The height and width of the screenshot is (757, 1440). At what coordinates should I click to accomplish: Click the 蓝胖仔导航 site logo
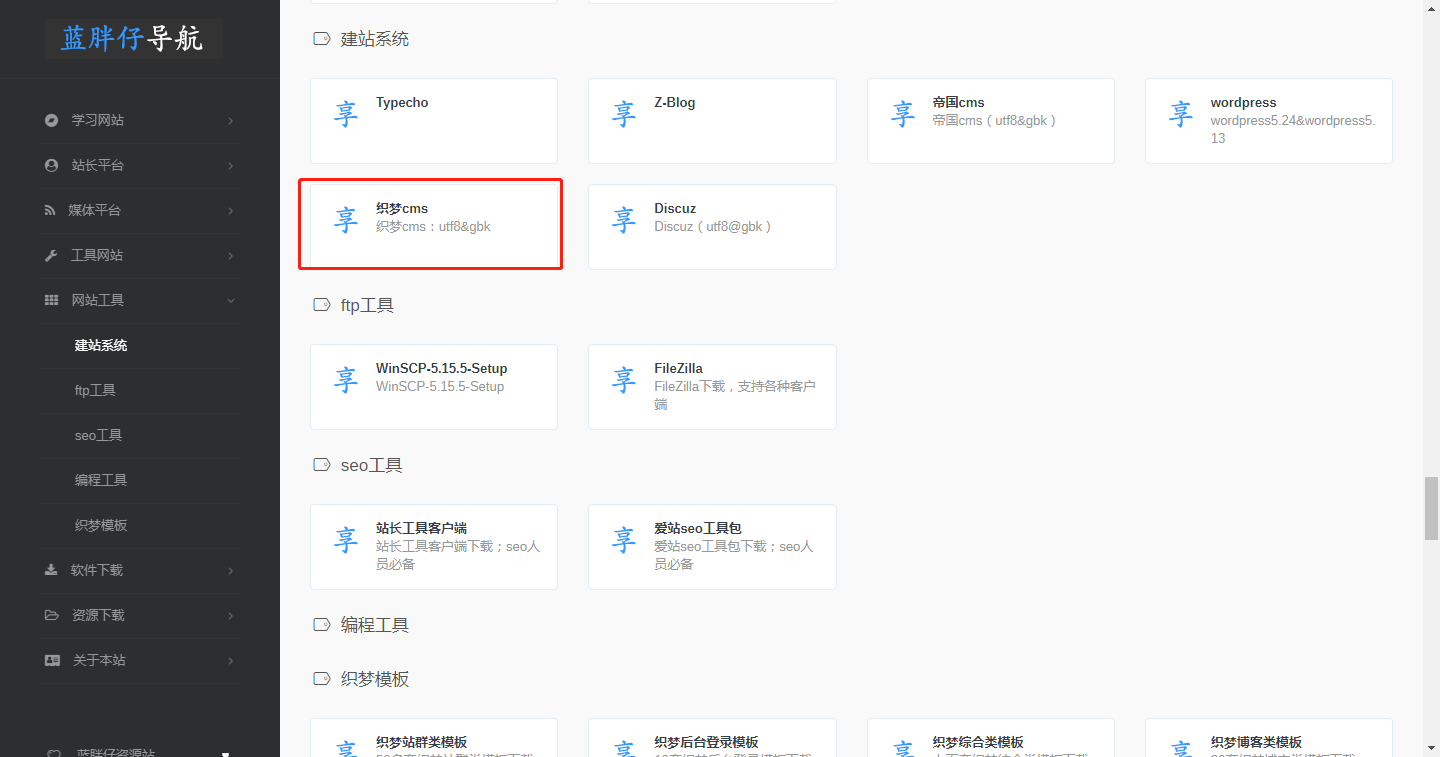(133, 38)
